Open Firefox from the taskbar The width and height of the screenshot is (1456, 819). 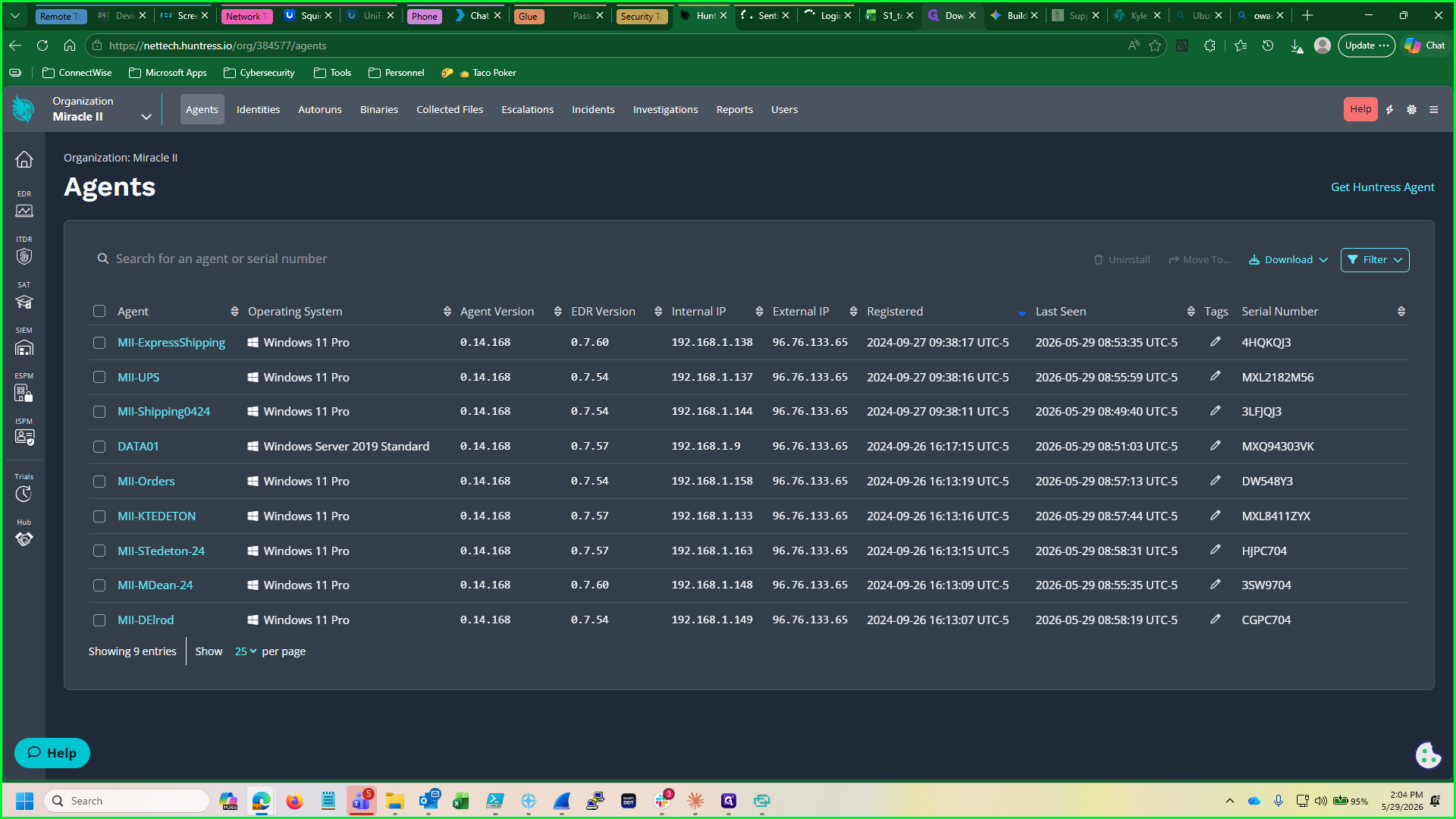294,801
